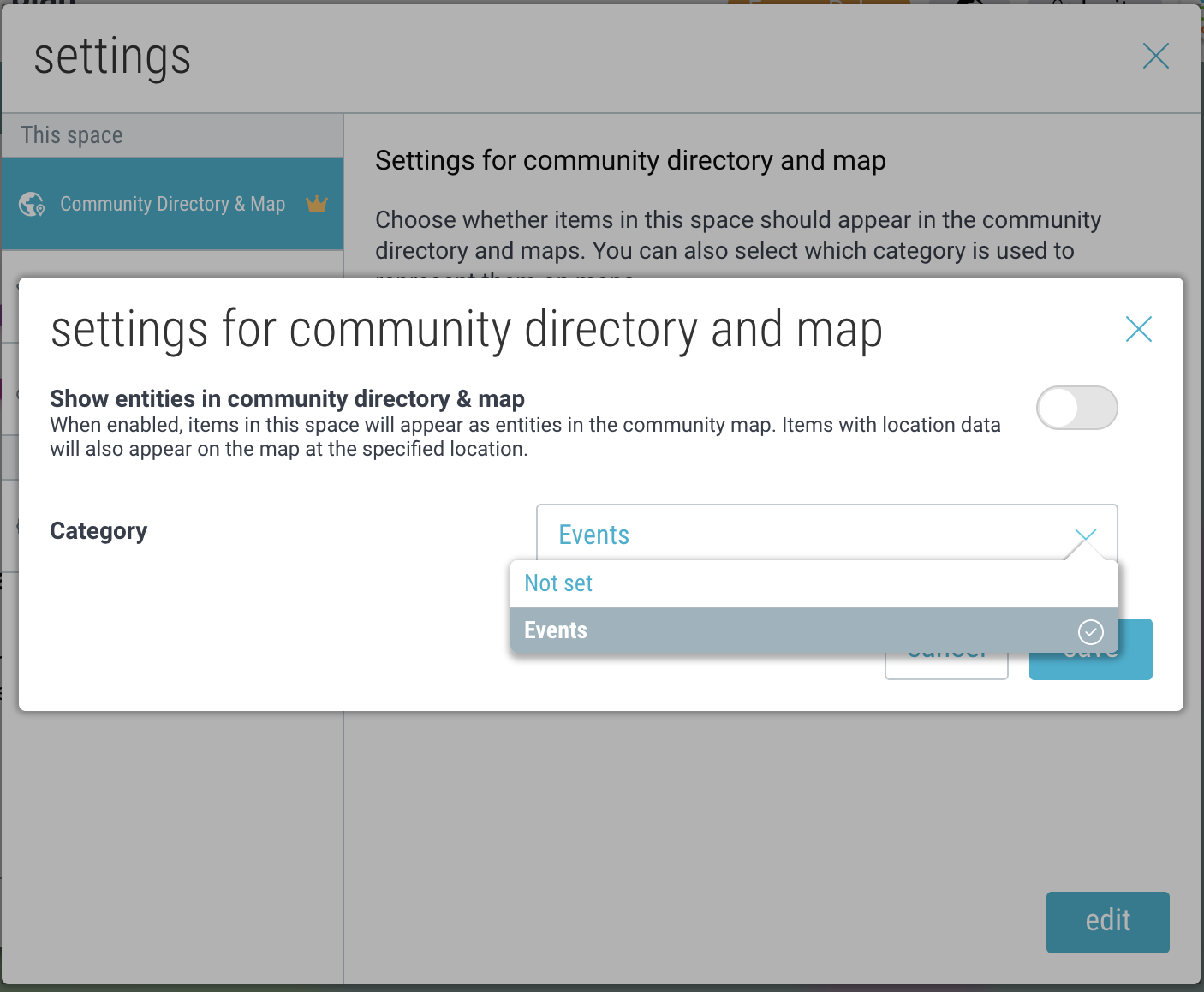Open the Community Directory & Map sidebar item

coord(172,205)
